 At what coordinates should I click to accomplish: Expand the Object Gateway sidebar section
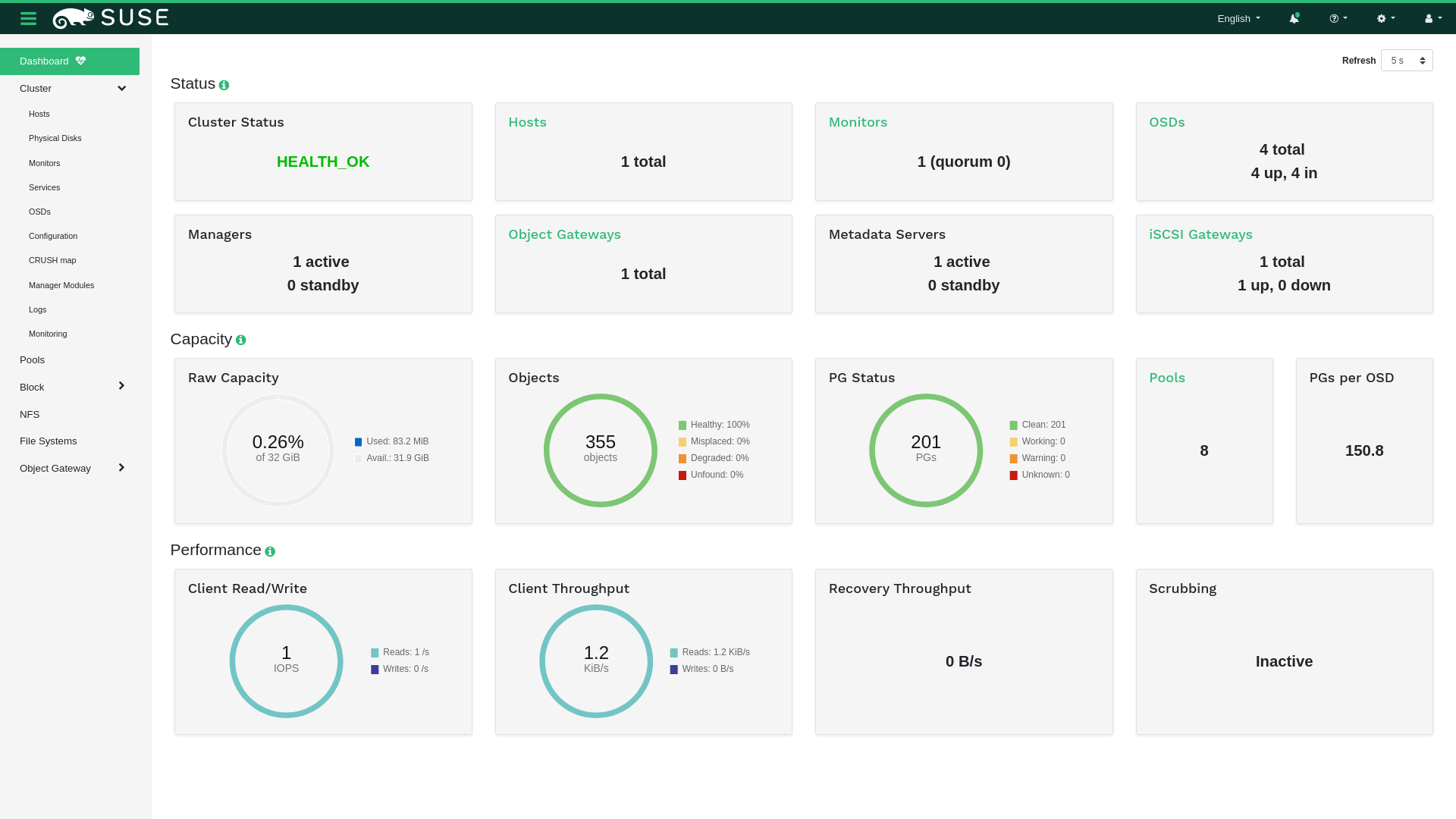tap(121, 468)
